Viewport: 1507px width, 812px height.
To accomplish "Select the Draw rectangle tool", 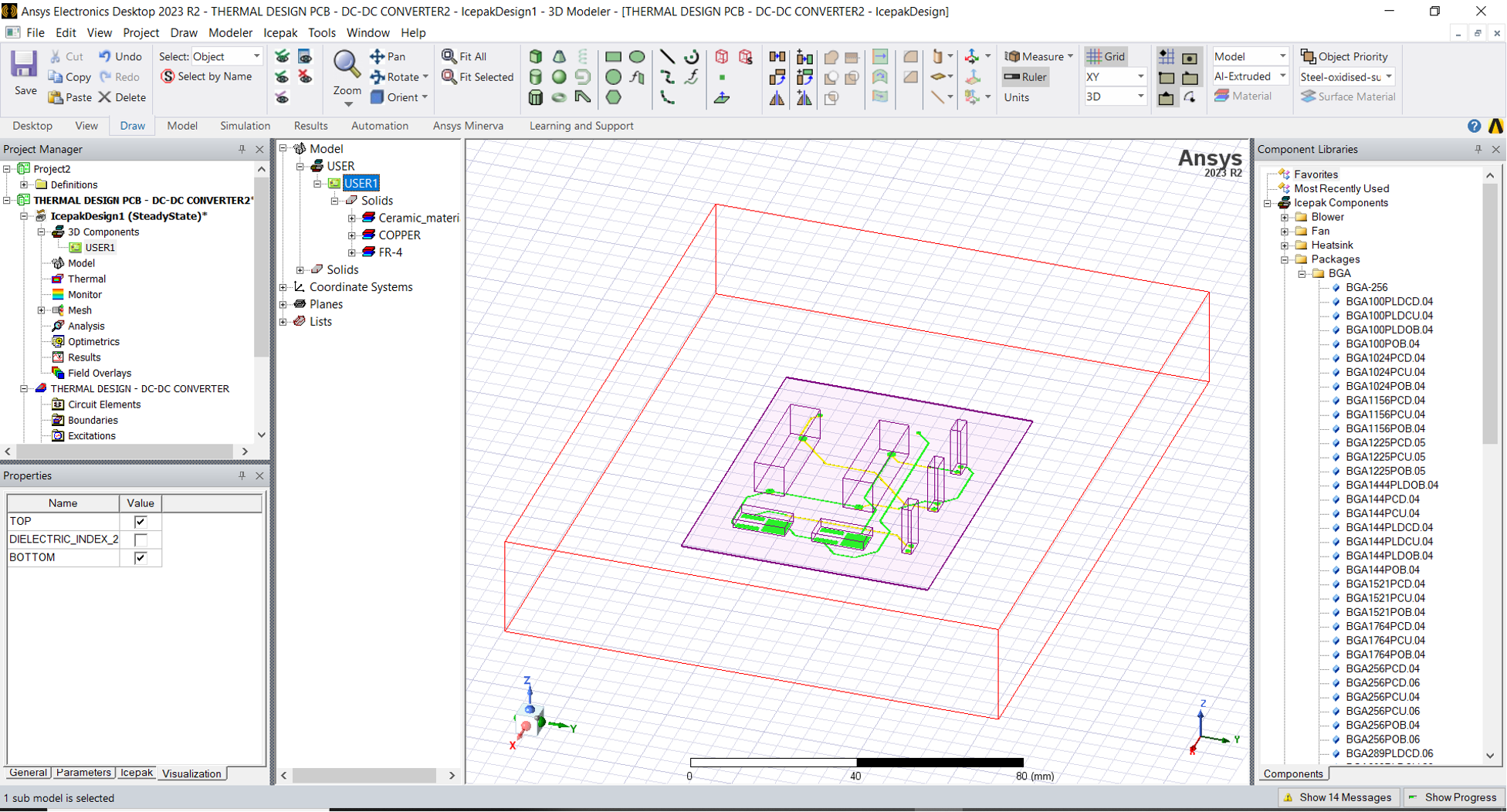I will tap(613, 56).
